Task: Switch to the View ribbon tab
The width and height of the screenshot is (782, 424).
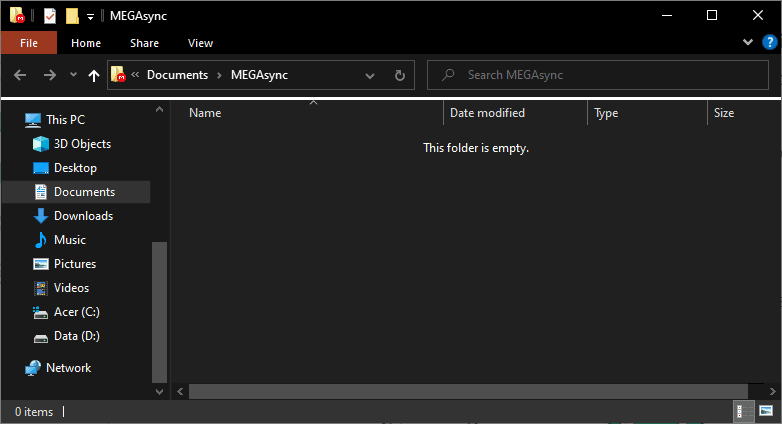Action: click(200, 43)
